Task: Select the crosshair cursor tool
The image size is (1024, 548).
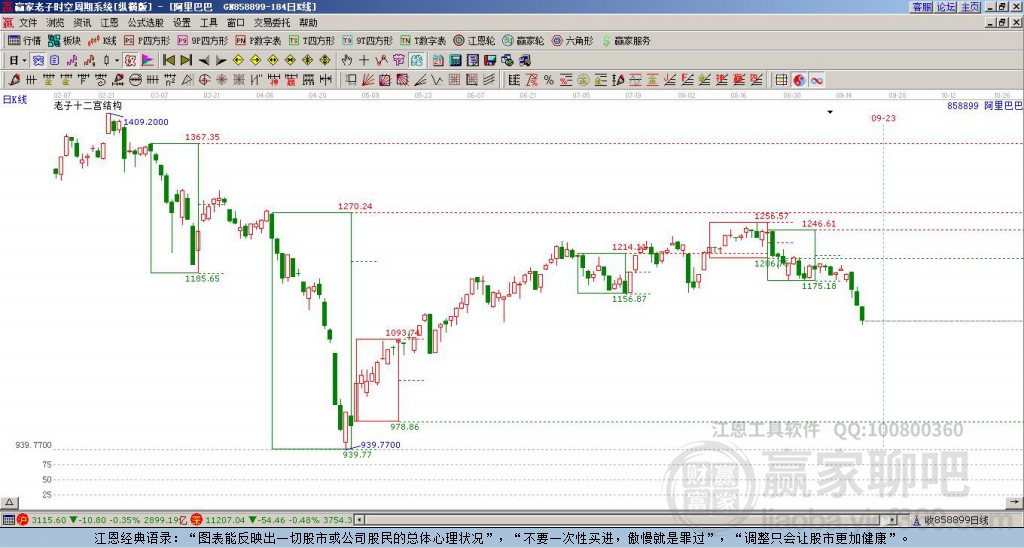Action: pos(364,61)
